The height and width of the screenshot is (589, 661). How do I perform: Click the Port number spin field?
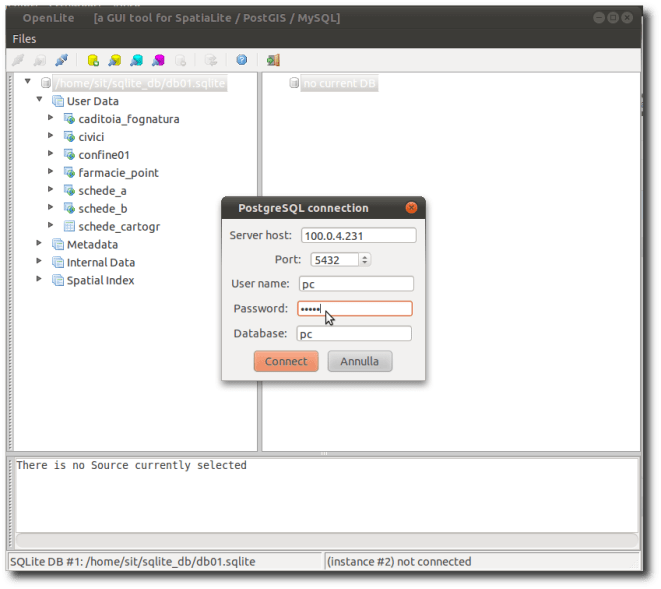tap(335, 260)
